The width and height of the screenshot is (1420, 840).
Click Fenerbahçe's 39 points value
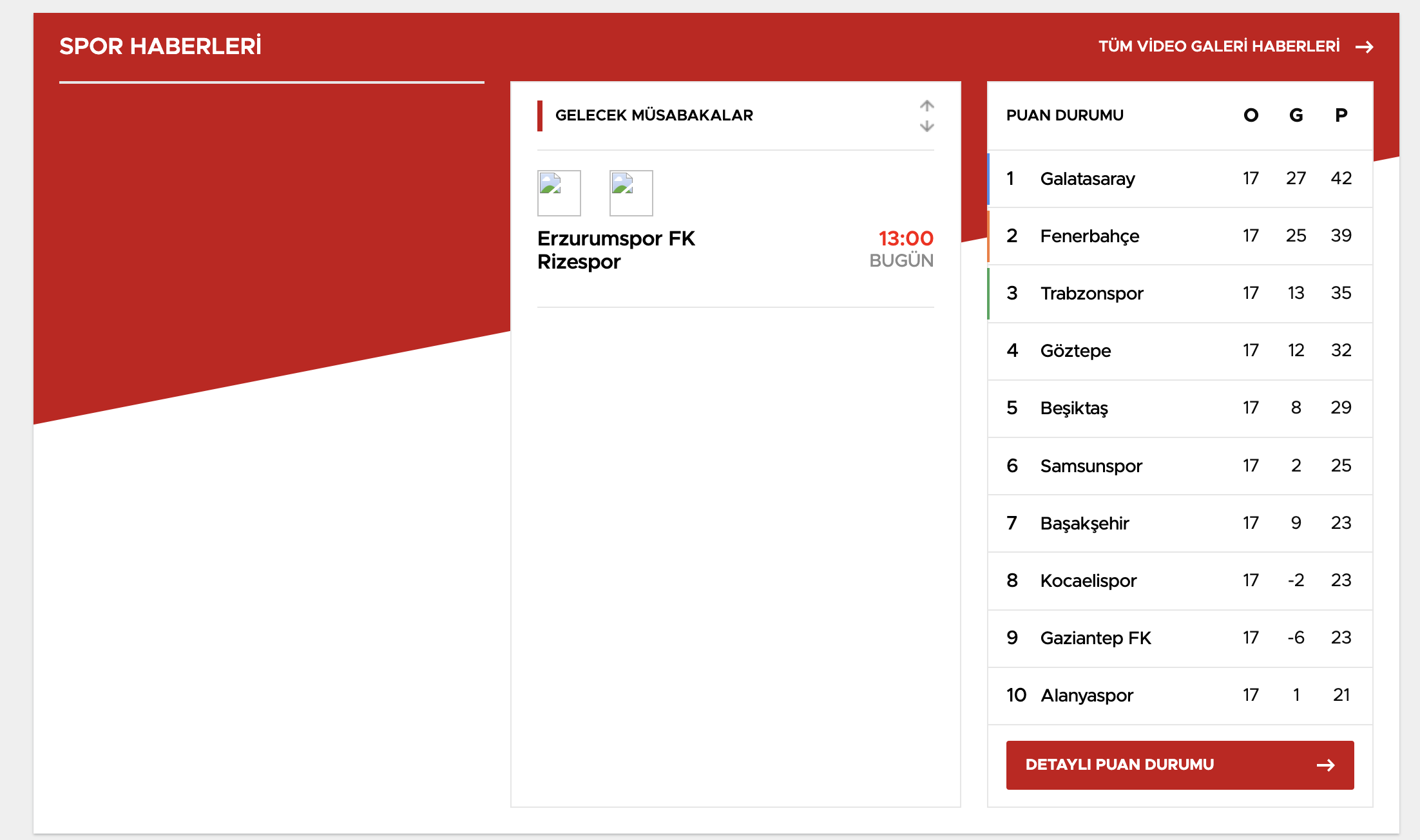1341,235
